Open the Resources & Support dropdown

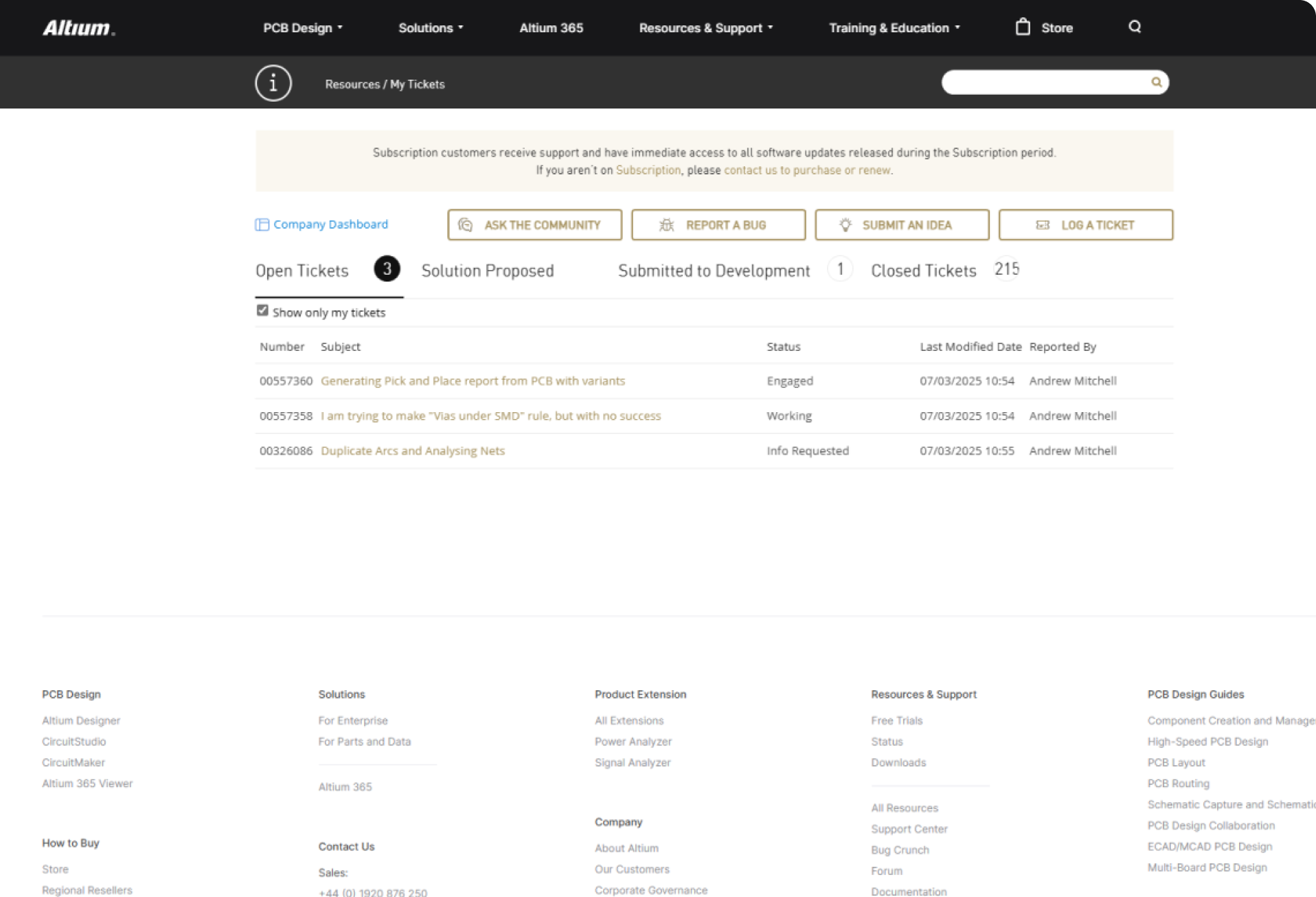pos(705,28)
